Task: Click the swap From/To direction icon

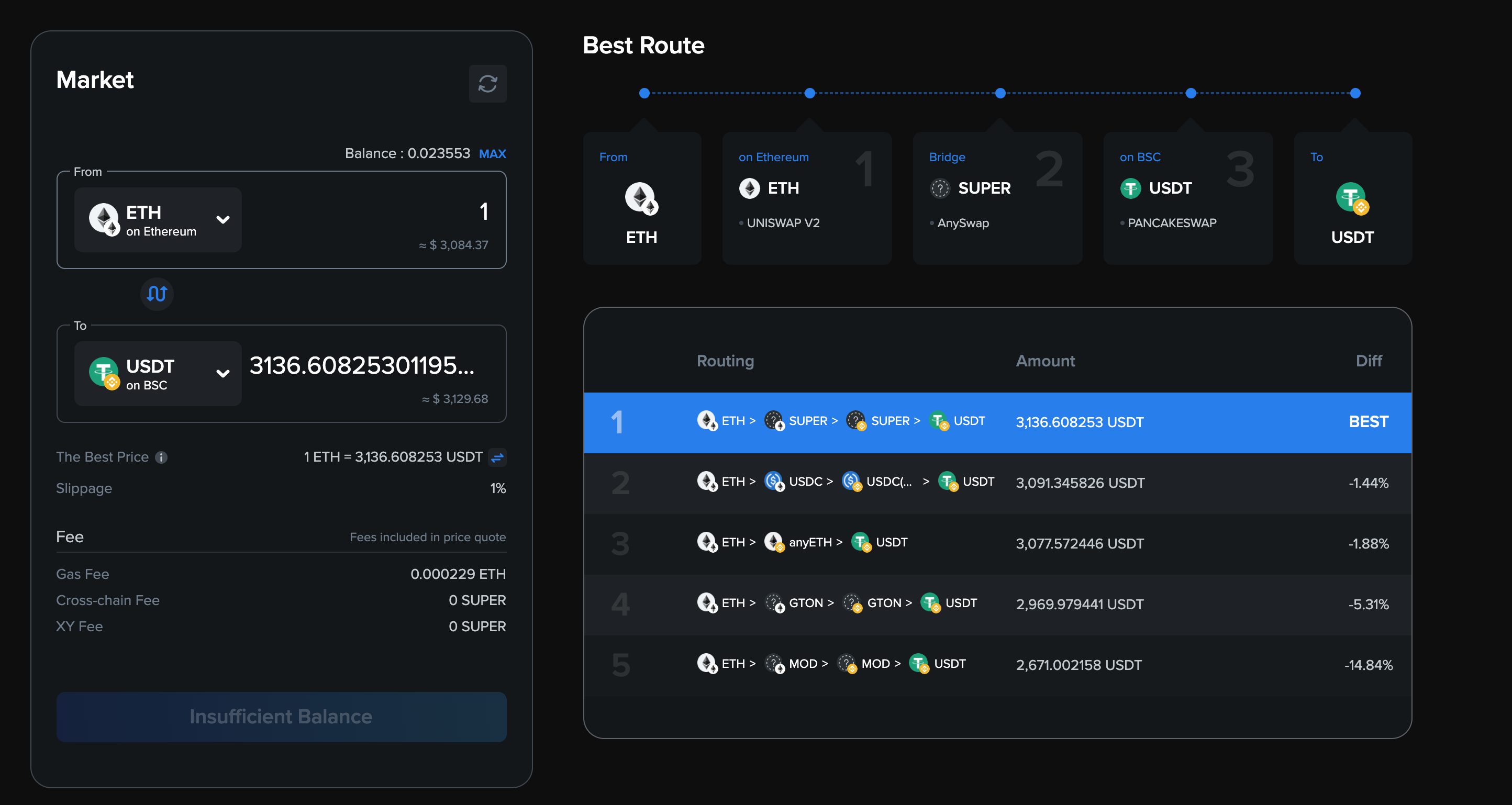Action: tap(157, 293)
